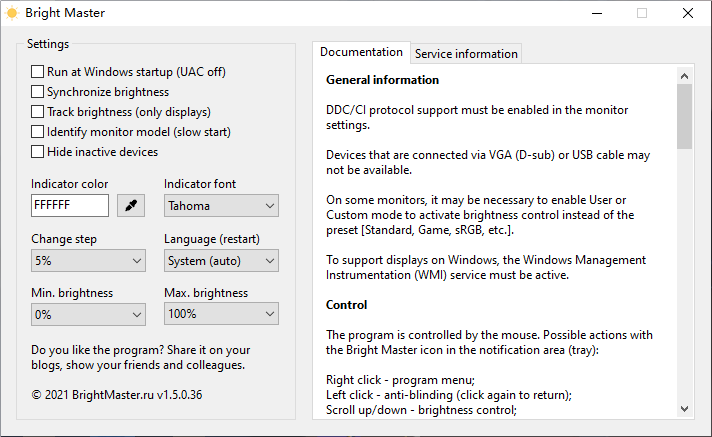Select the Documentation tab
This screenshot has width=712, height=437.
(x=361, y=52)
